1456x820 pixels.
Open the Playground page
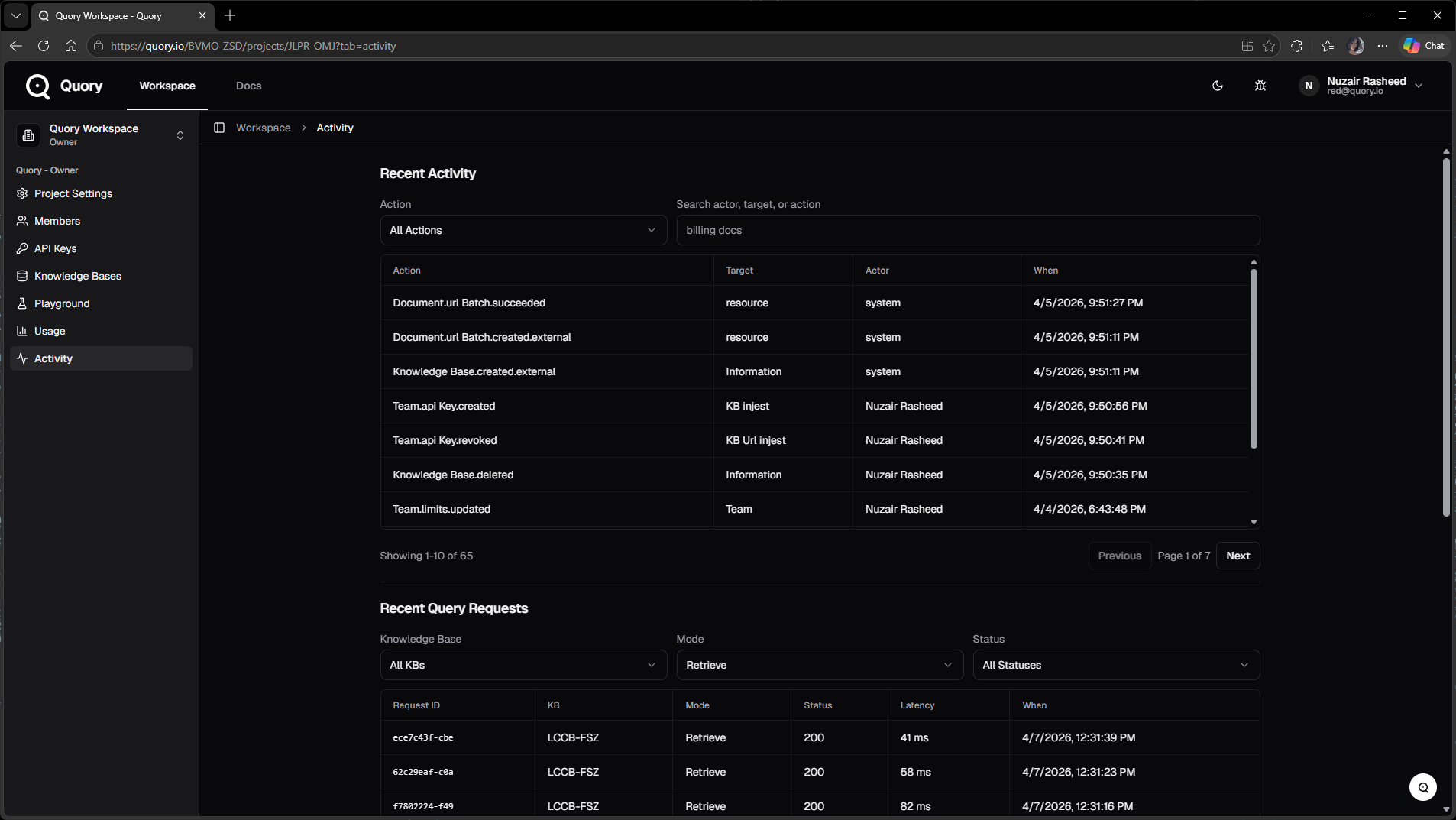pos(101,303)
